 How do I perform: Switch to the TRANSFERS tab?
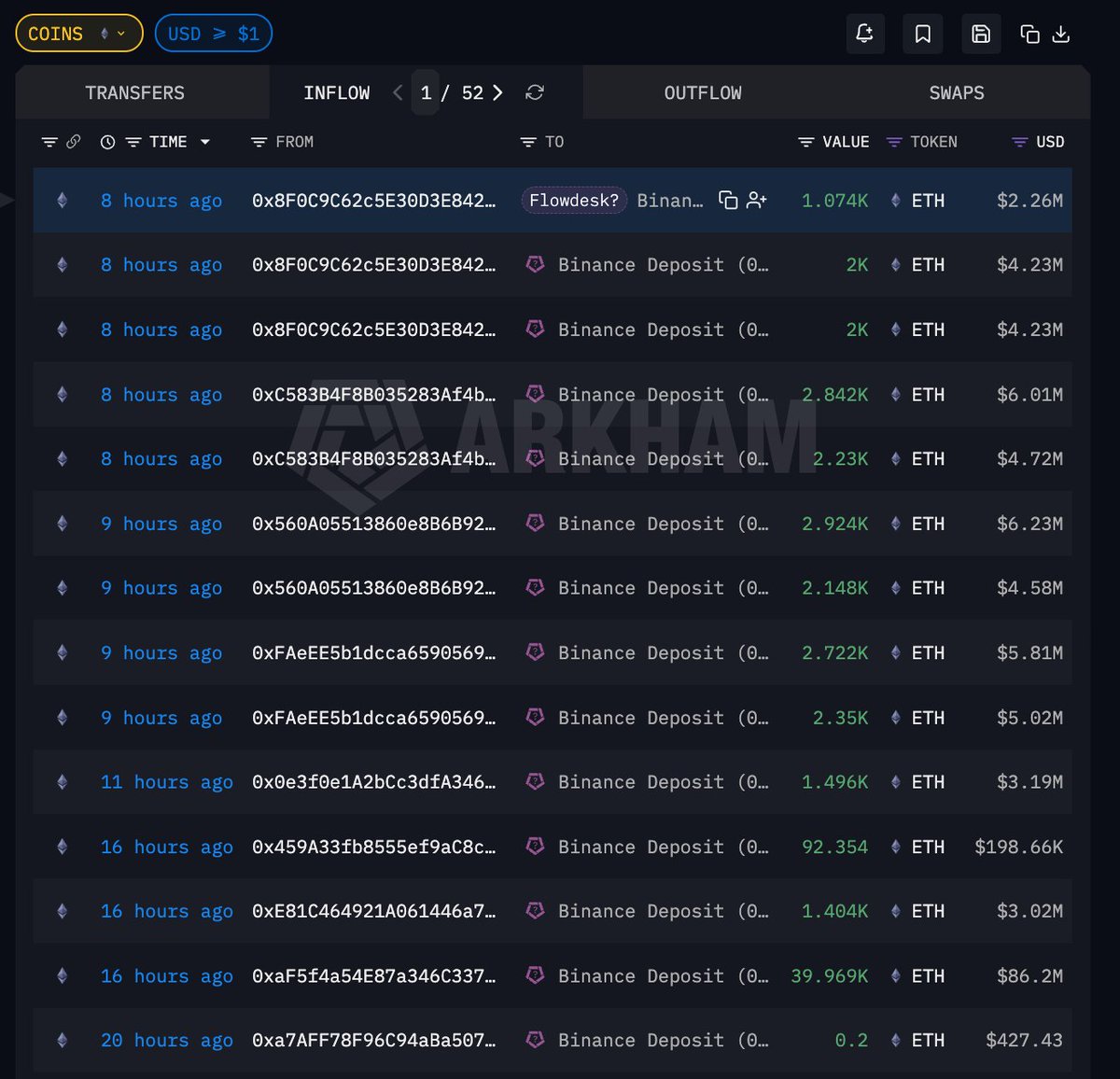pos(135,92)
